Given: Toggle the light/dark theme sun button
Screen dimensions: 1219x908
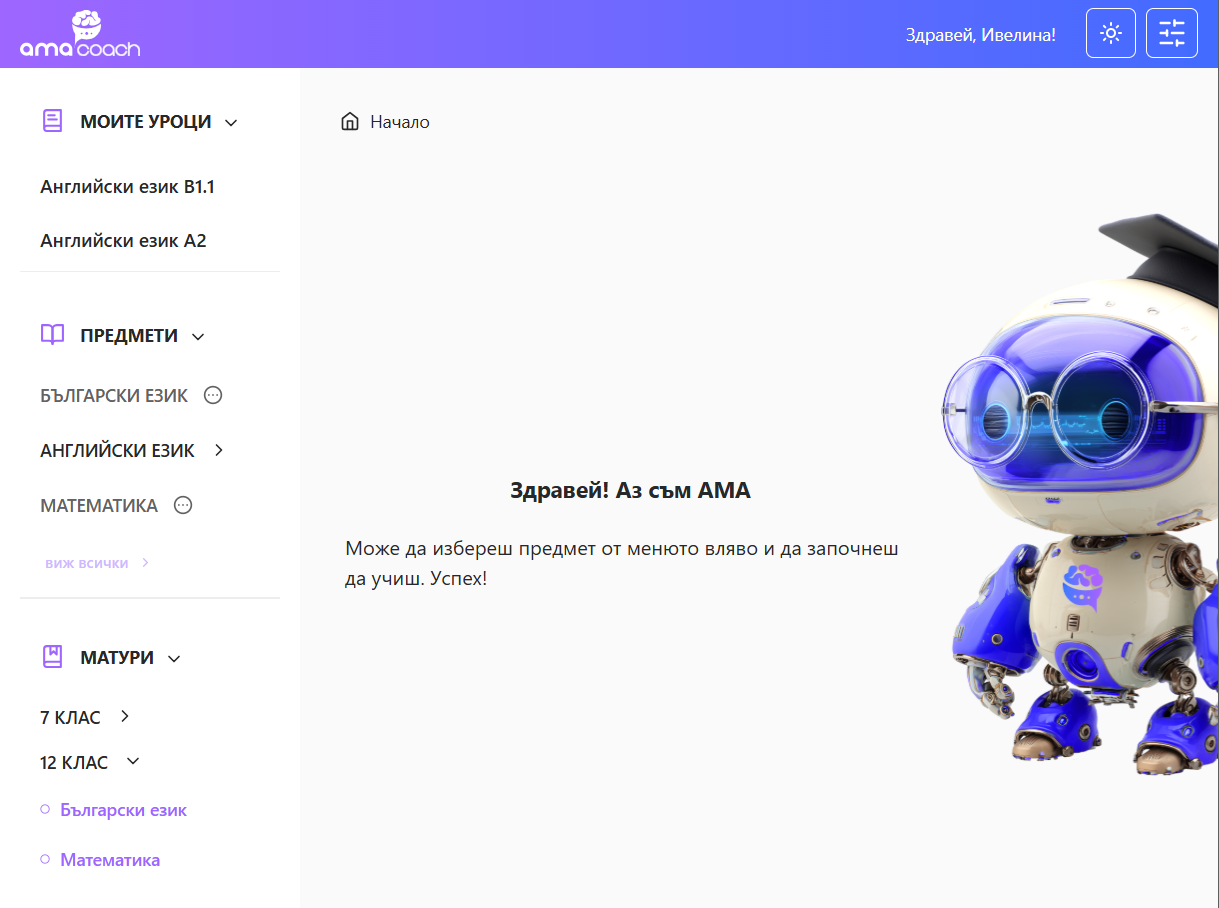Looking at the screenshot, I should [x=1111, y=33].
